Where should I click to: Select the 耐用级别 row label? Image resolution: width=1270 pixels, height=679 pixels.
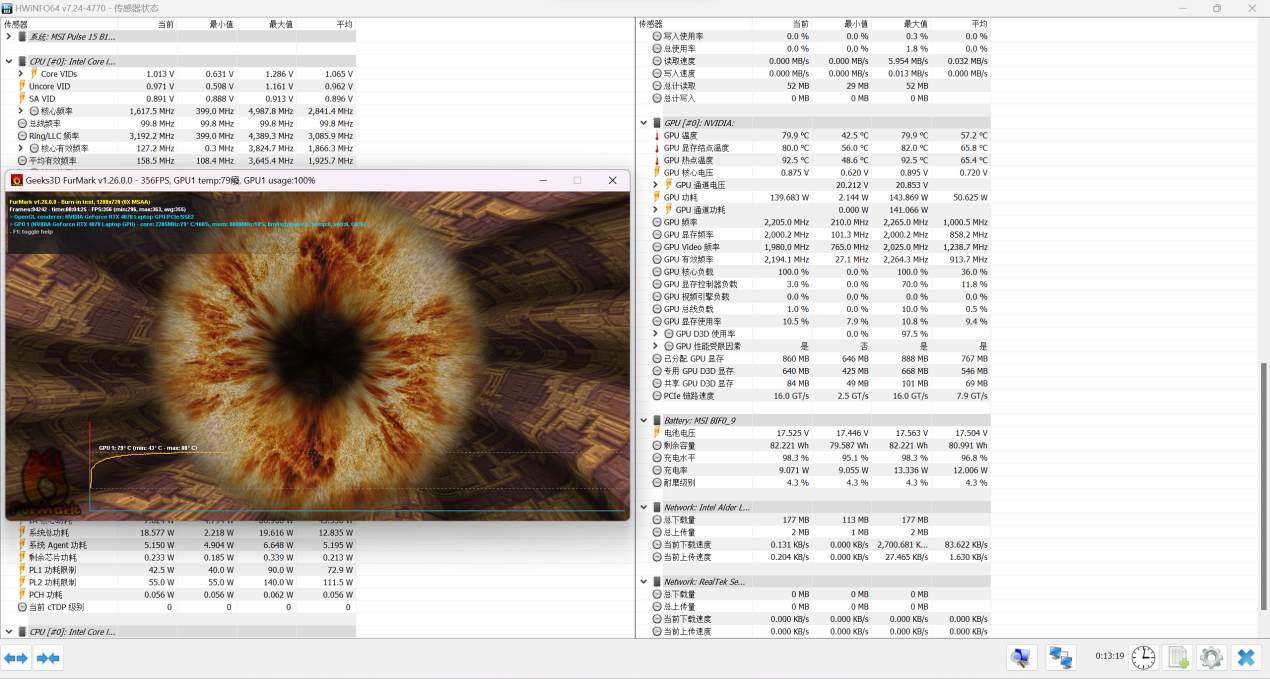point(679,482)
